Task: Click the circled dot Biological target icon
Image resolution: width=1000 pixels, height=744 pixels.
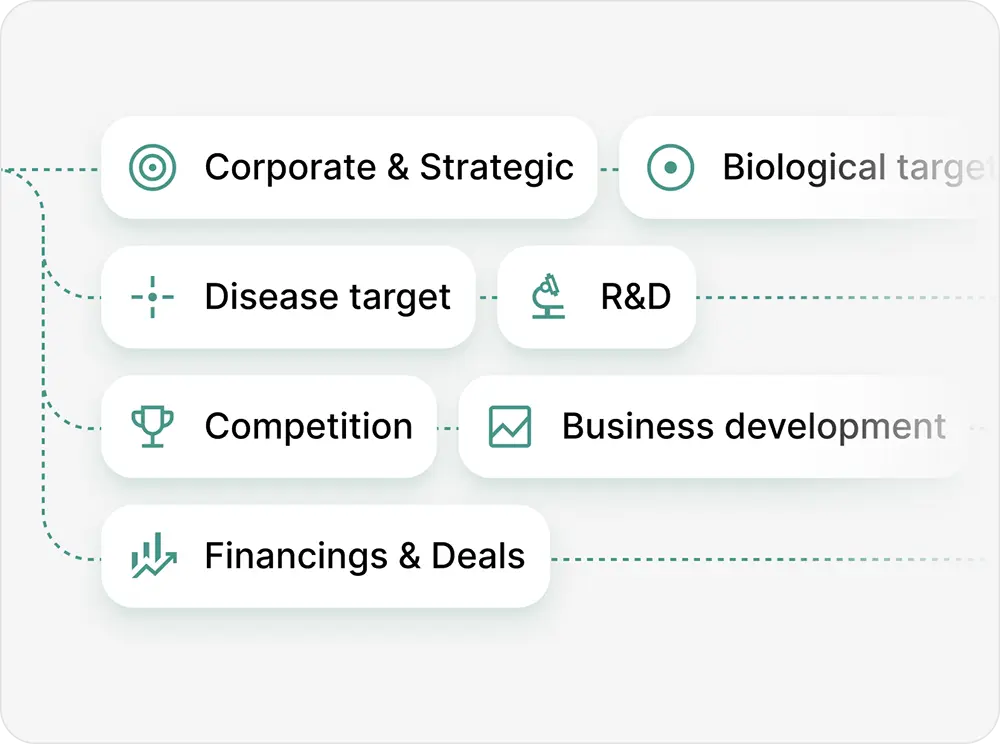Action: tap(670, 168)
